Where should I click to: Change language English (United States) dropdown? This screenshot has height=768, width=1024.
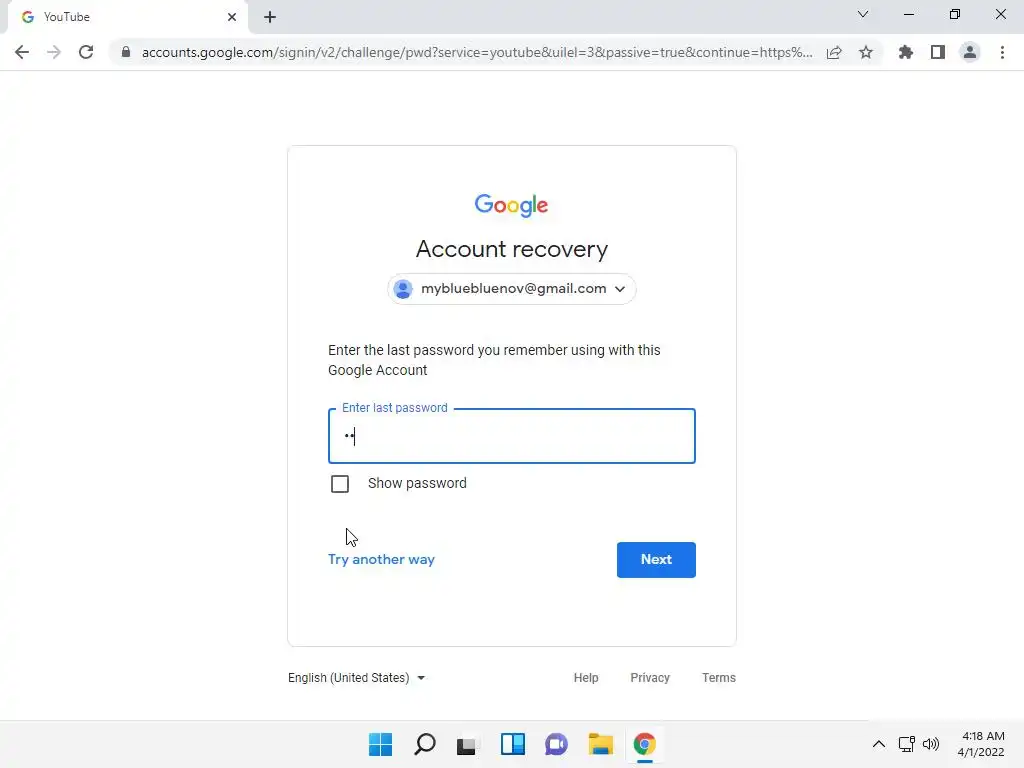357,678
